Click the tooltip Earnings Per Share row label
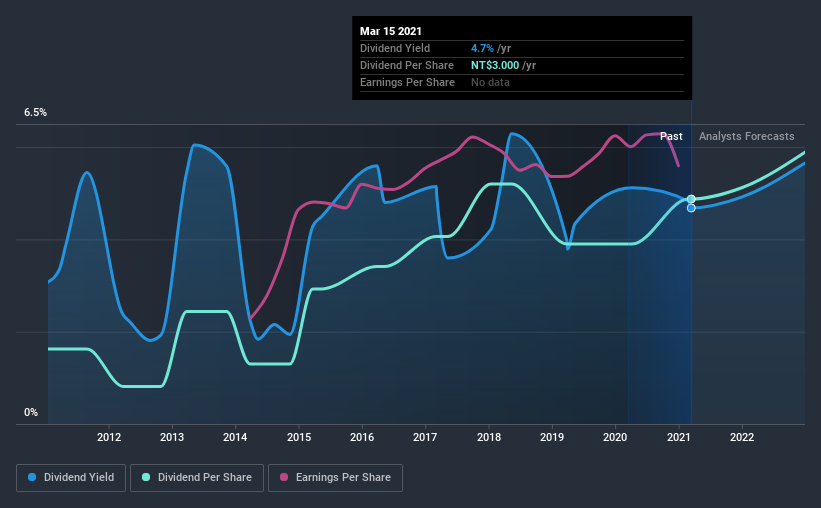 coord(407,82)
